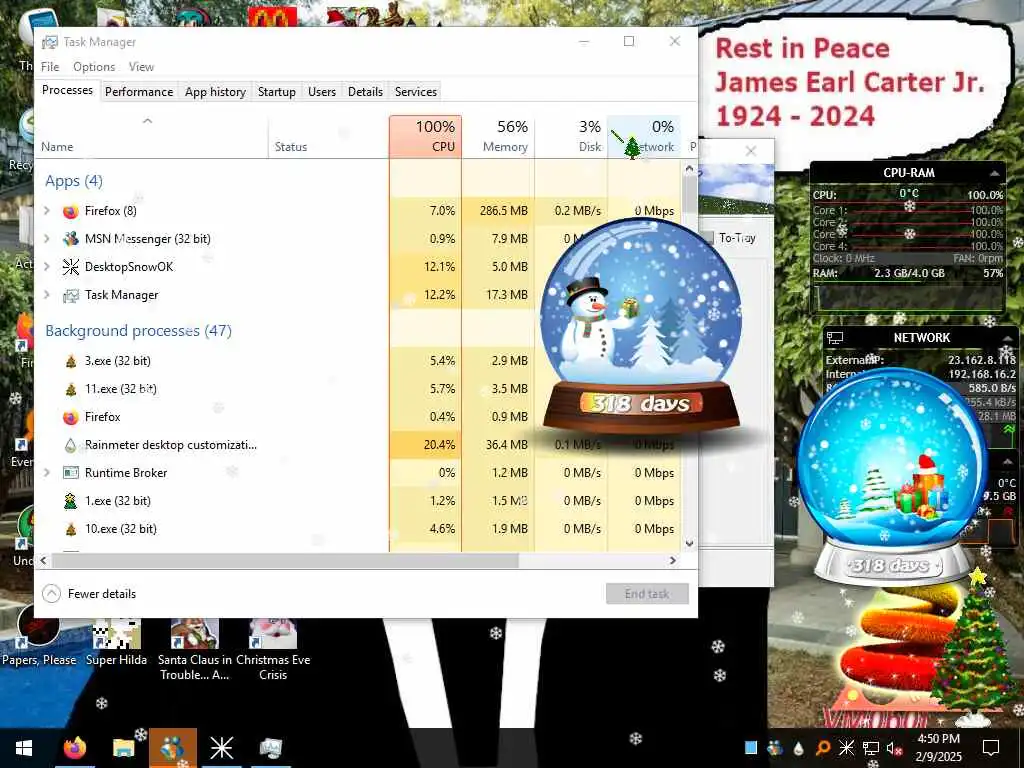Click the MSN Messenger tray icon
1024x768 pixels.
click(775, 748)
